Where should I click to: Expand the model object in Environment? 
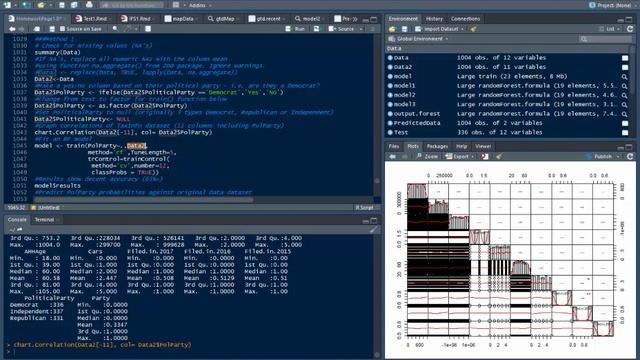390,76
